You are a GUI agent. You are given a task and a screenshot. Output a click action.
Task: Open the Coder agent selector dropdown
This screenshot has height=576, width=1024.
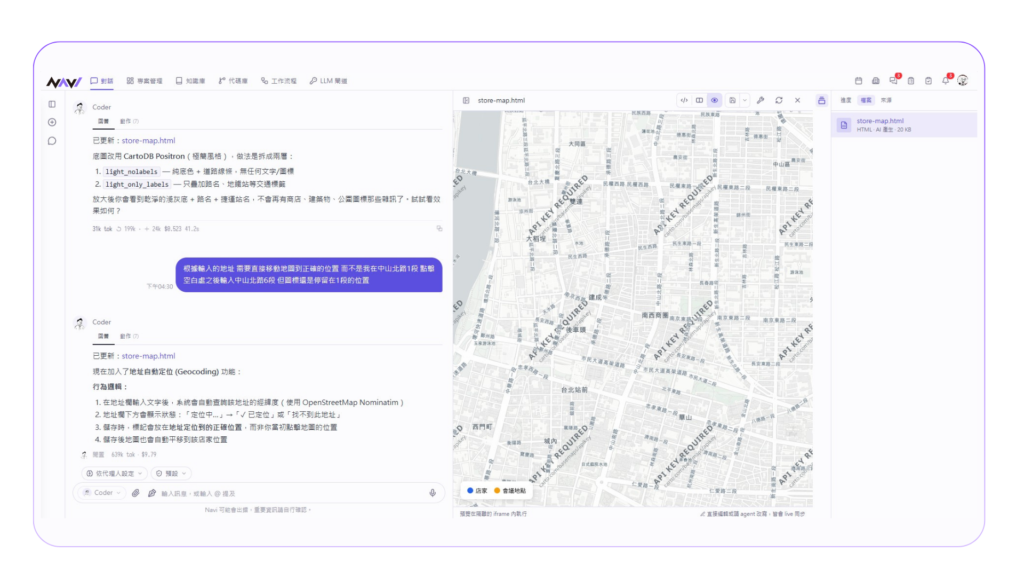[103, 493]
